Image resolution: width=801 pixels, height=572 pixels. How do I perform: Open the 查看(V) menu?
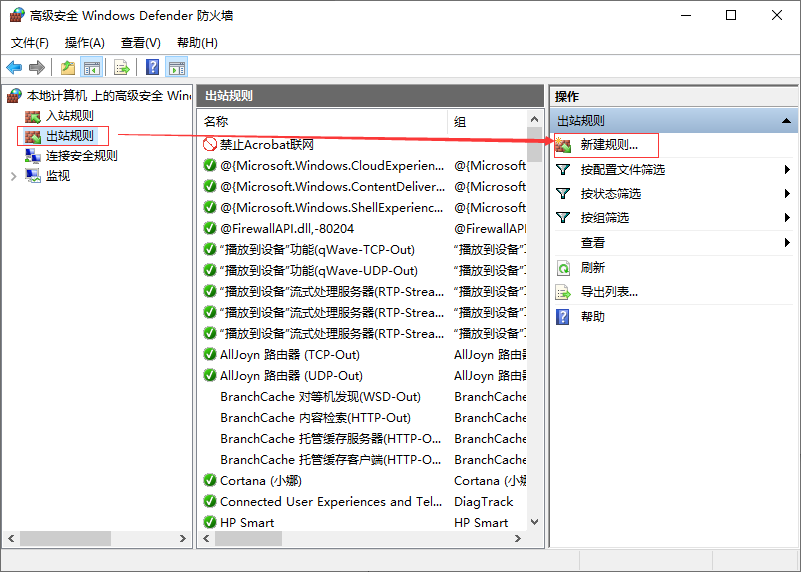140,42
